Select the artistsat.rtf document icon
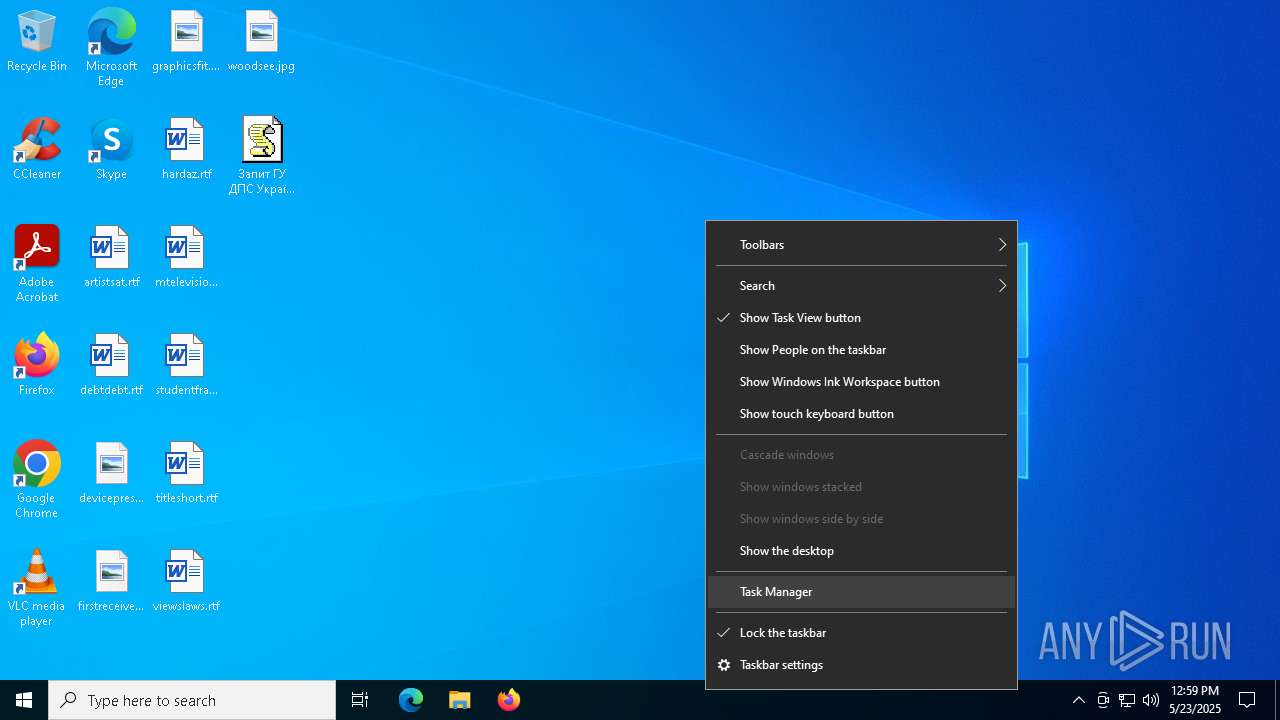Image resolution: width=1280 pixels, height=720 pixels. point(111,258)
